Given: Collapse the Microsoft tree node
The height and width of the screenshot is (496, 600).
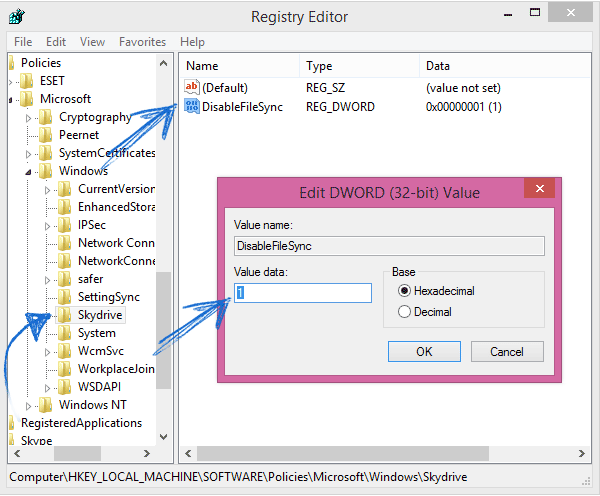Looking at the screenshot, I should tap(11, 100).
